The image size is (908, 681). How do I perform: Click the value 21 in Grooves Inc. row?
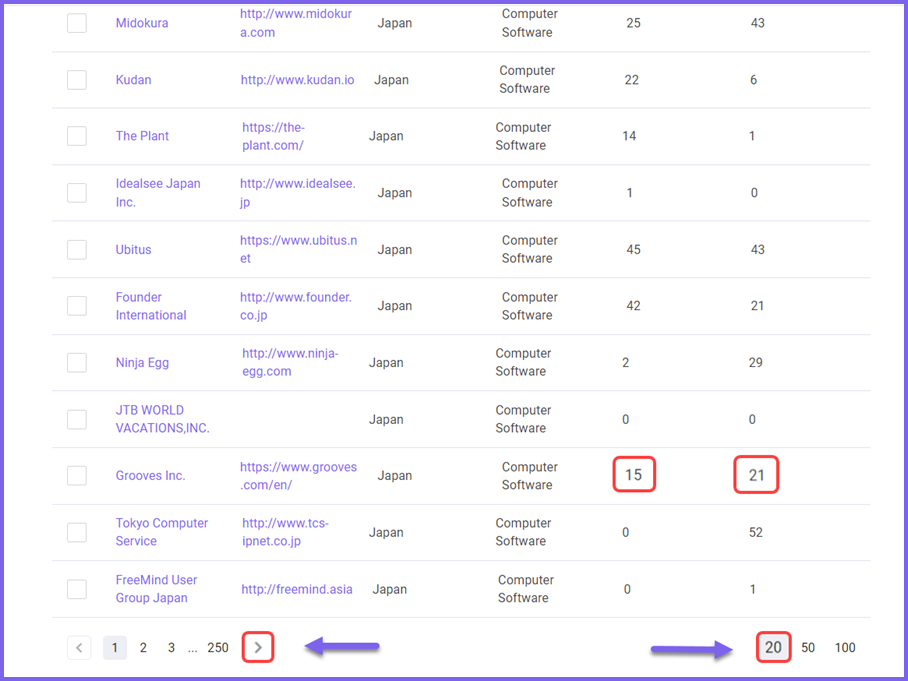pyautogui.click(x=756, y=475)
